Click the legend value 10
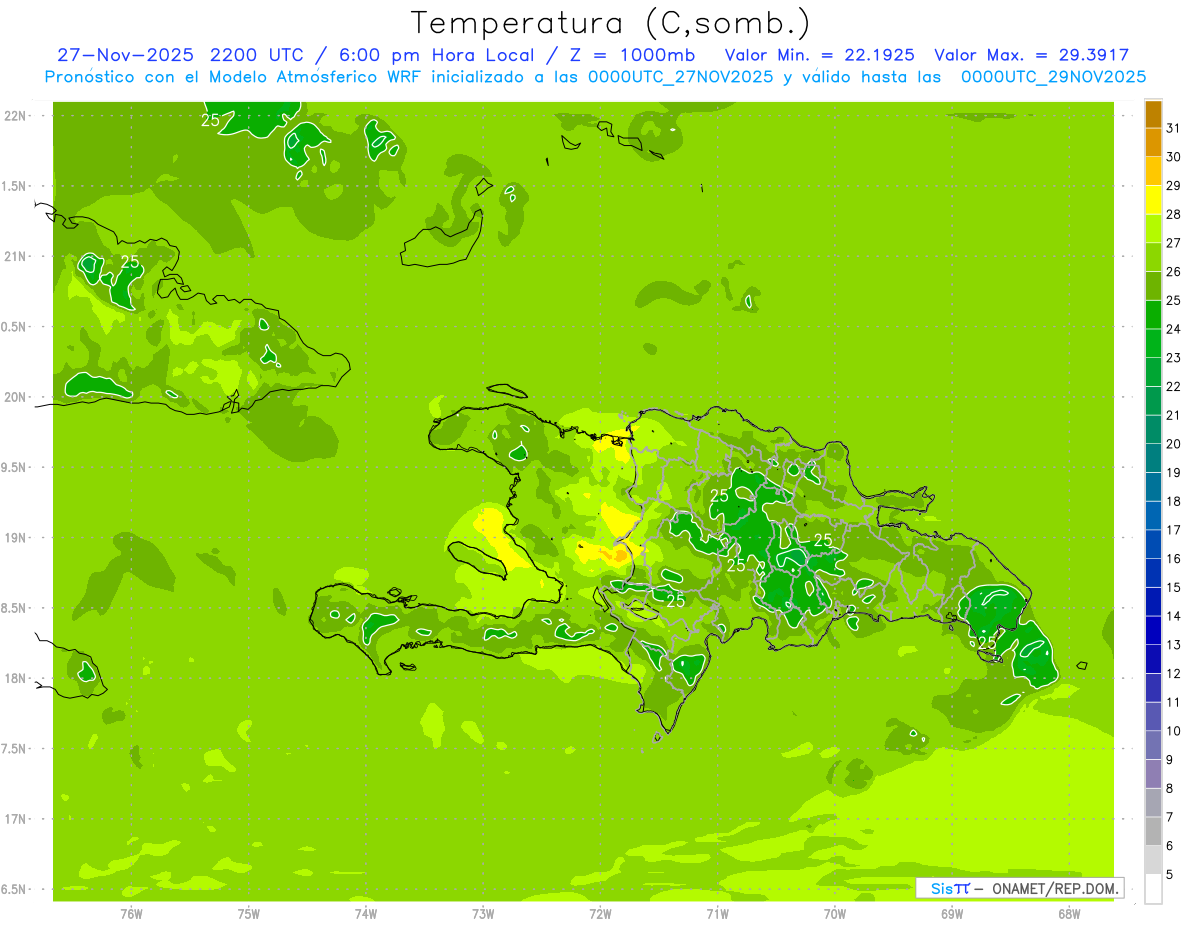 point(1173,731)
